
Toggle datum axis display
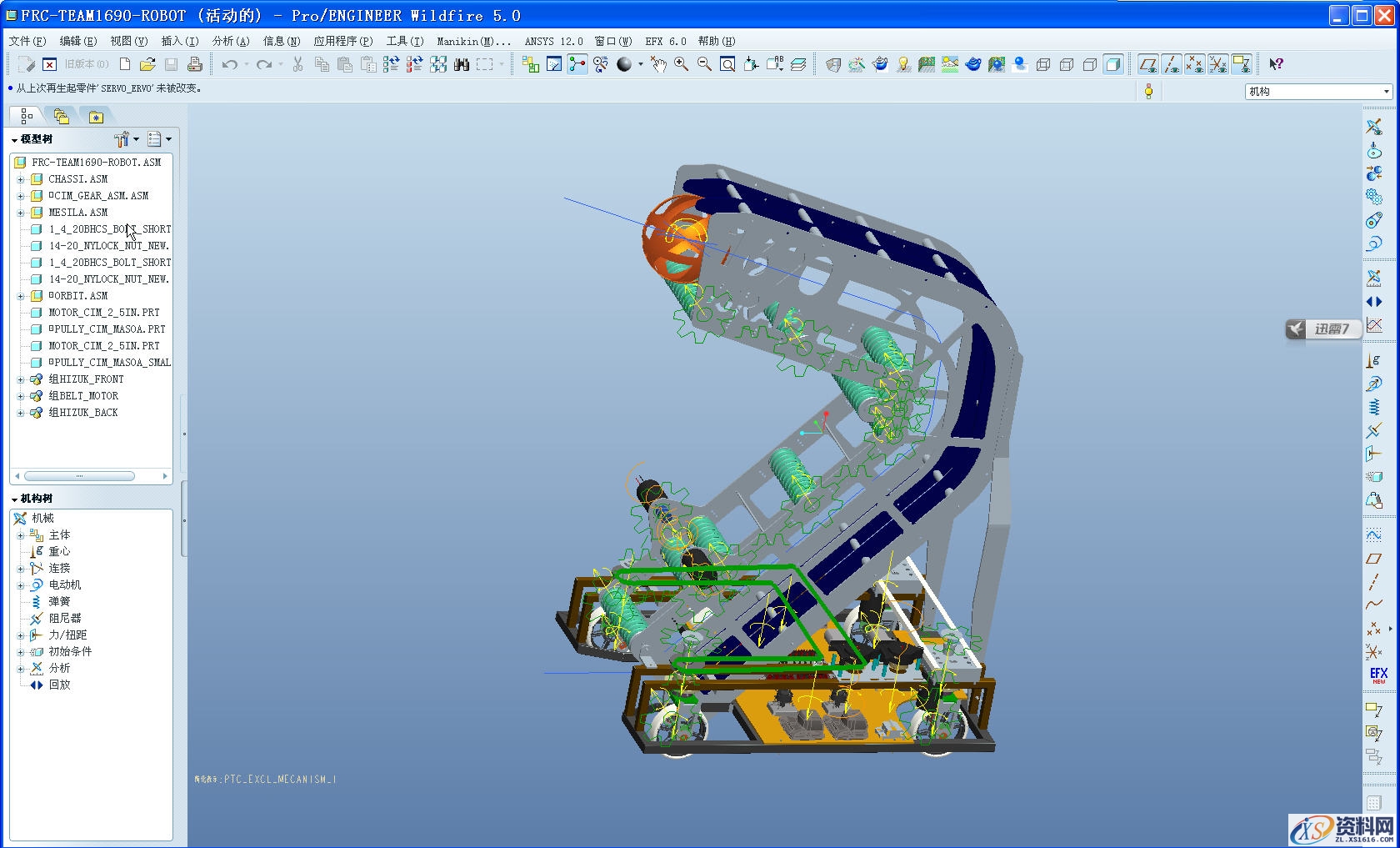[x=1171, y=64]
